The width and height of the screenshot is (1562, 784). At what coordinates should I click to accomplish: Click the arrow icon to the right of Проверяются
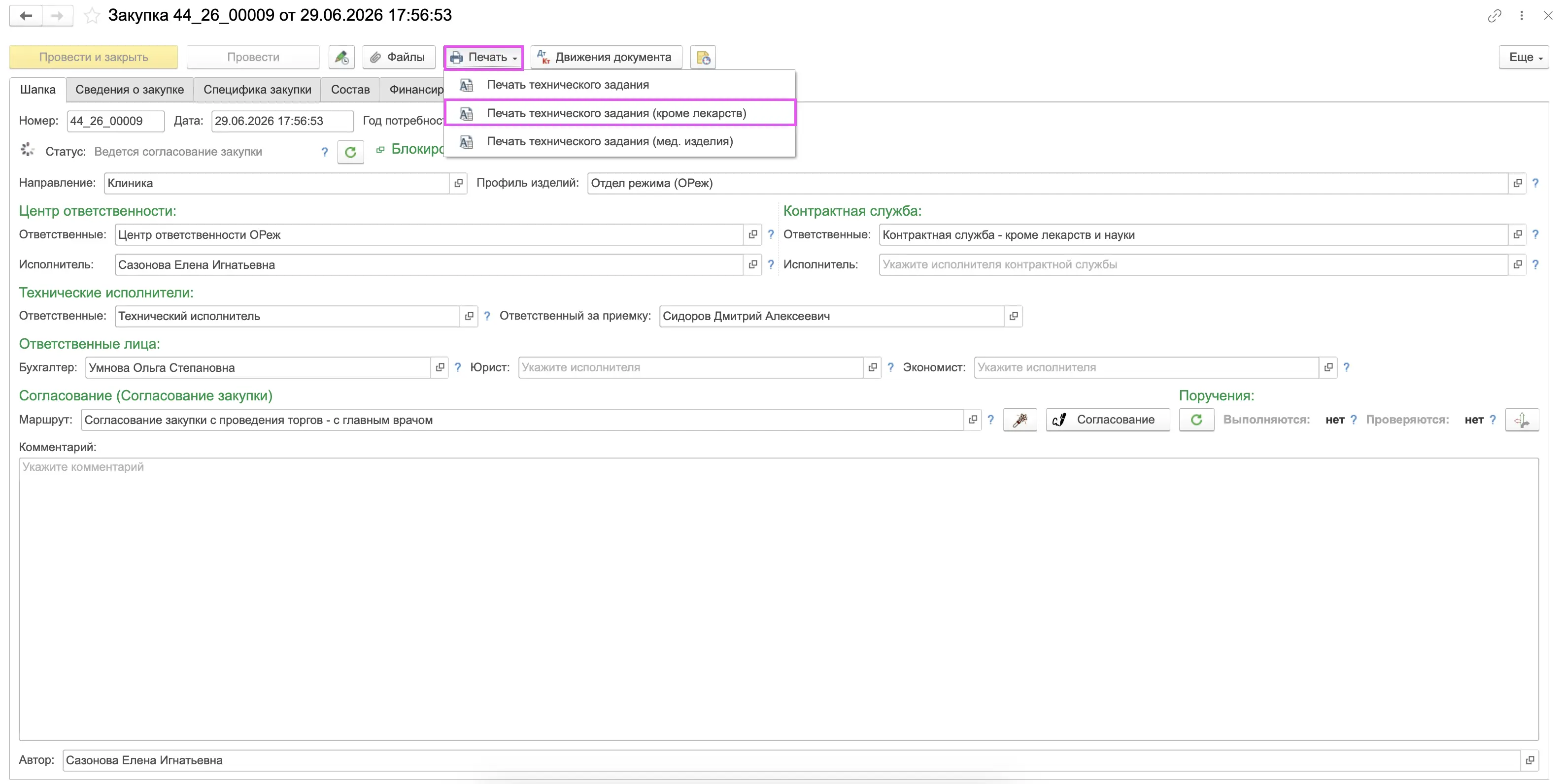tap(1522, 420)
